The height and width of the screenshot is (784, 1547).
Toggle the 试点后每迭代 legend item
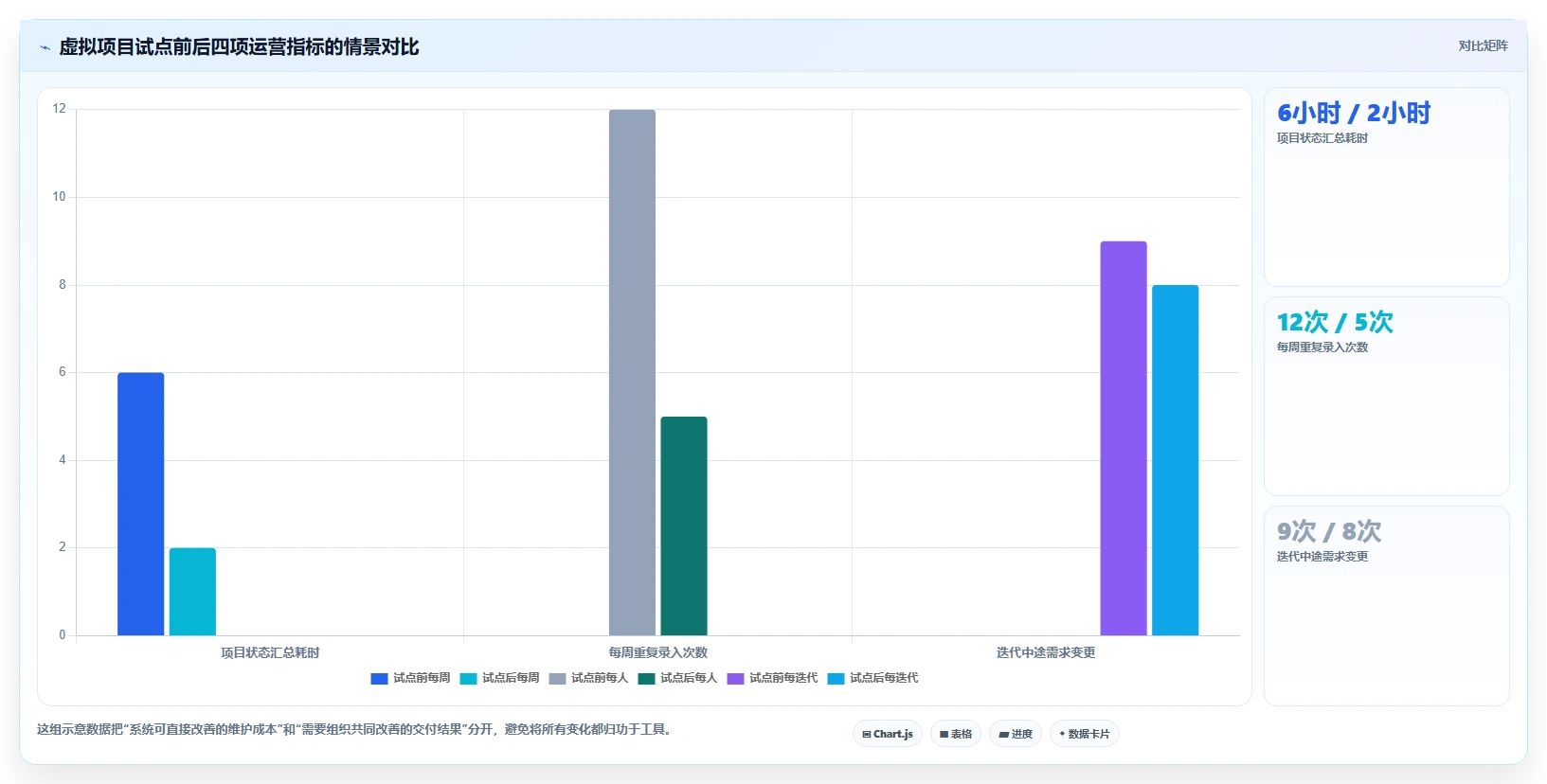point(872,678)
